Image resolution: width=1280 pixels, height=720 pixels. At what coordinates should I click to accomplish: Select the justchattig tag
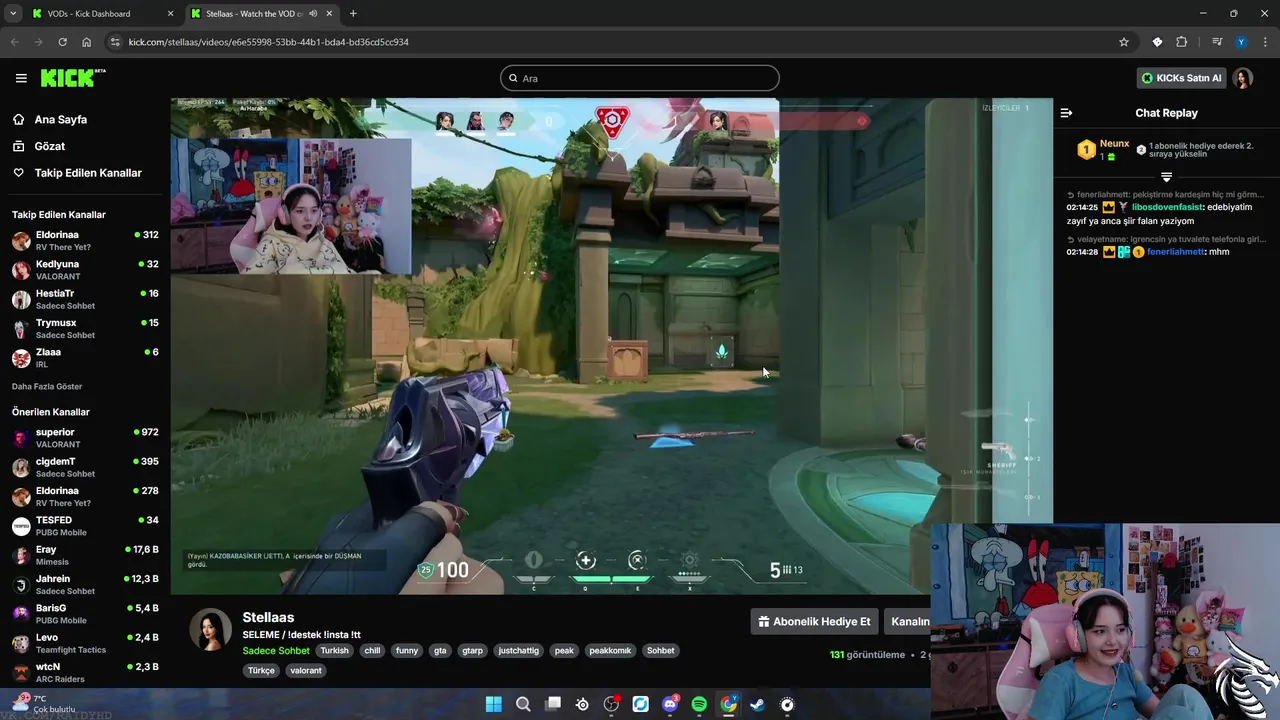(x=518, y=650)
